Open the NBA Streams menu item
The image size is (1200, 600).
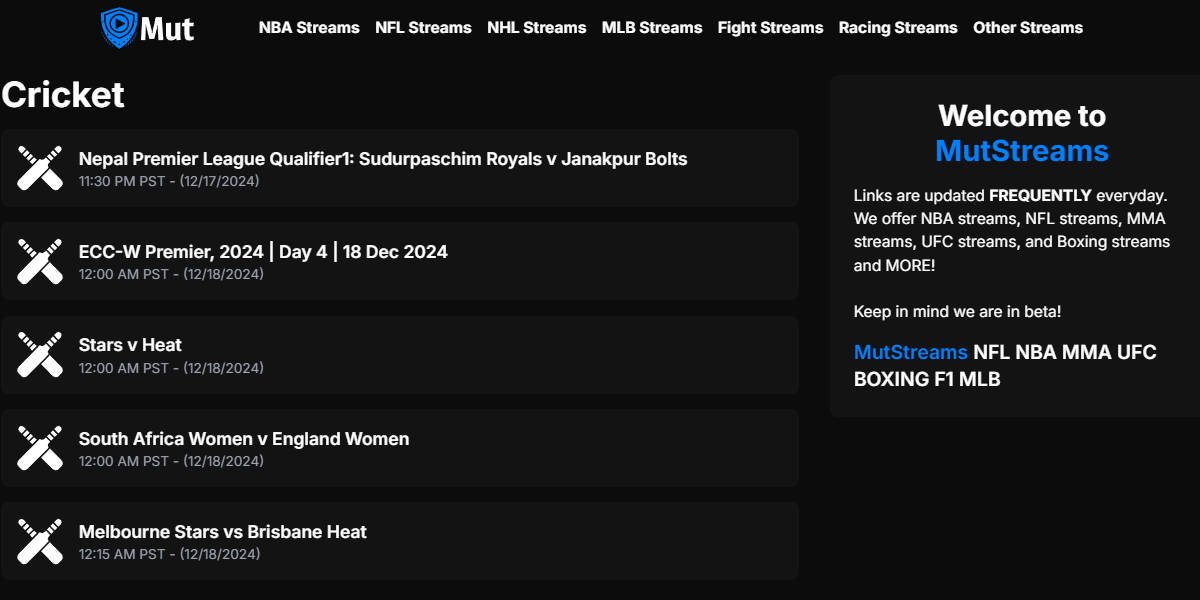click(309, 28)
